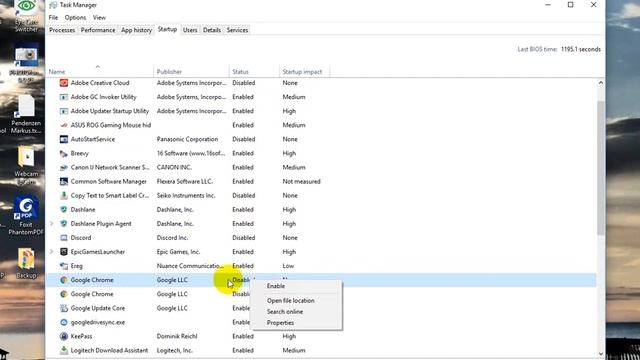Click the Canon IJ Network Scanner icon
The height and width of the screenshot is (360, 640).
click(64, 167)
